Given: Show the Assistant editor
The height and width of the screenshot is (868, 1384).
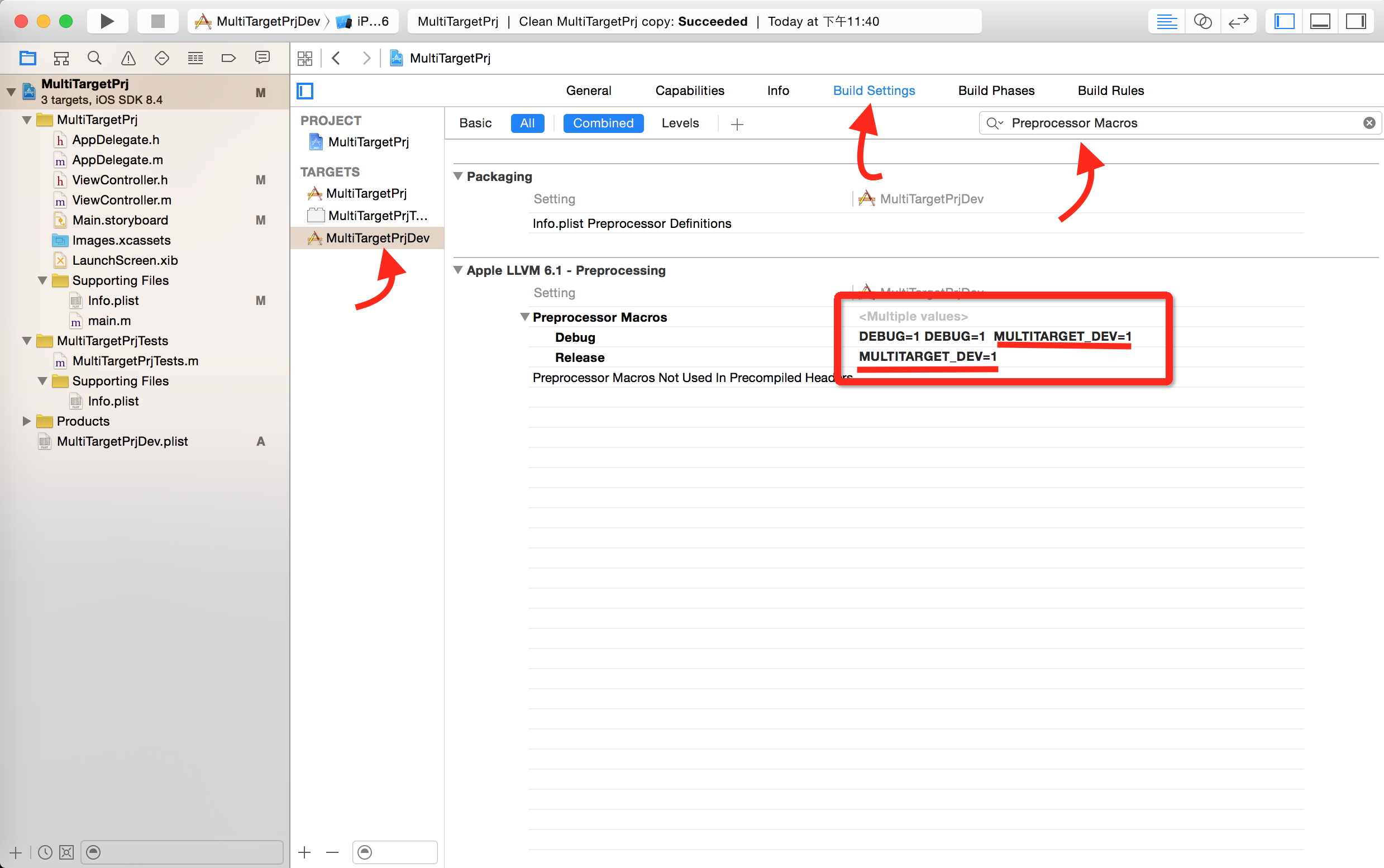Looking at the screenshot, I should [1202, 21].
